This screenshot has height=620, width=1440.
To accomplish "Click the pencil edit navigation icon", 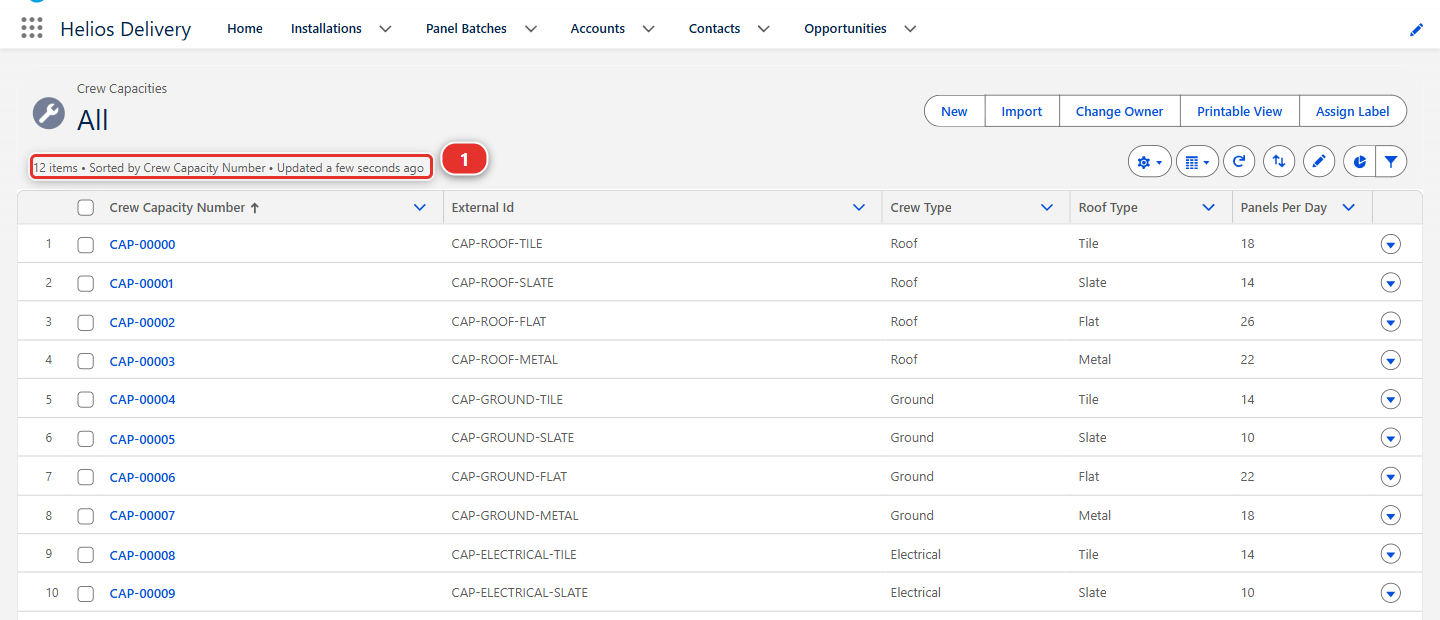I will (1416, 30).
